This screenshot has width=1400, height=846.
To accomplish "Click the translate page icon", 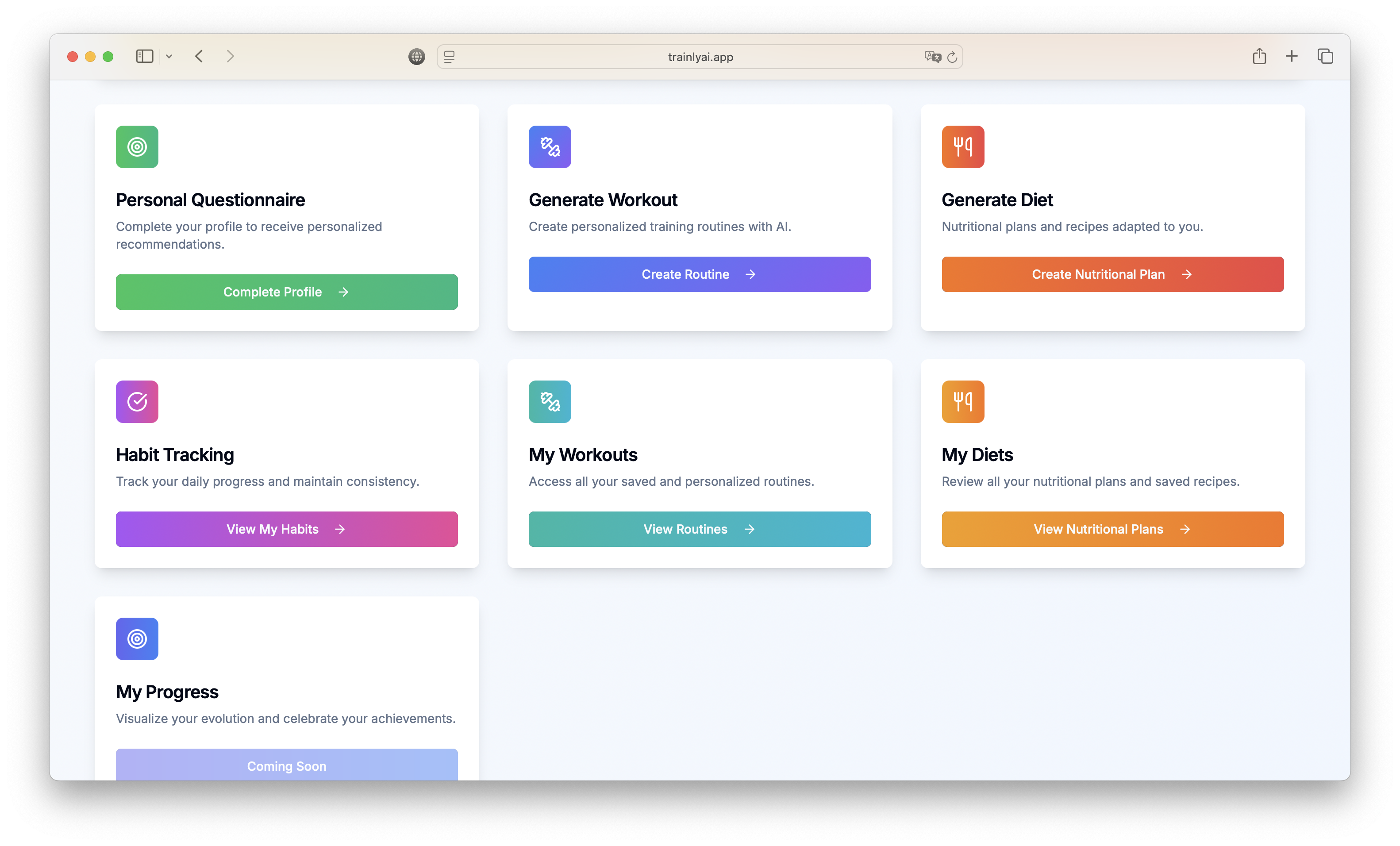I will click(932, 57).
